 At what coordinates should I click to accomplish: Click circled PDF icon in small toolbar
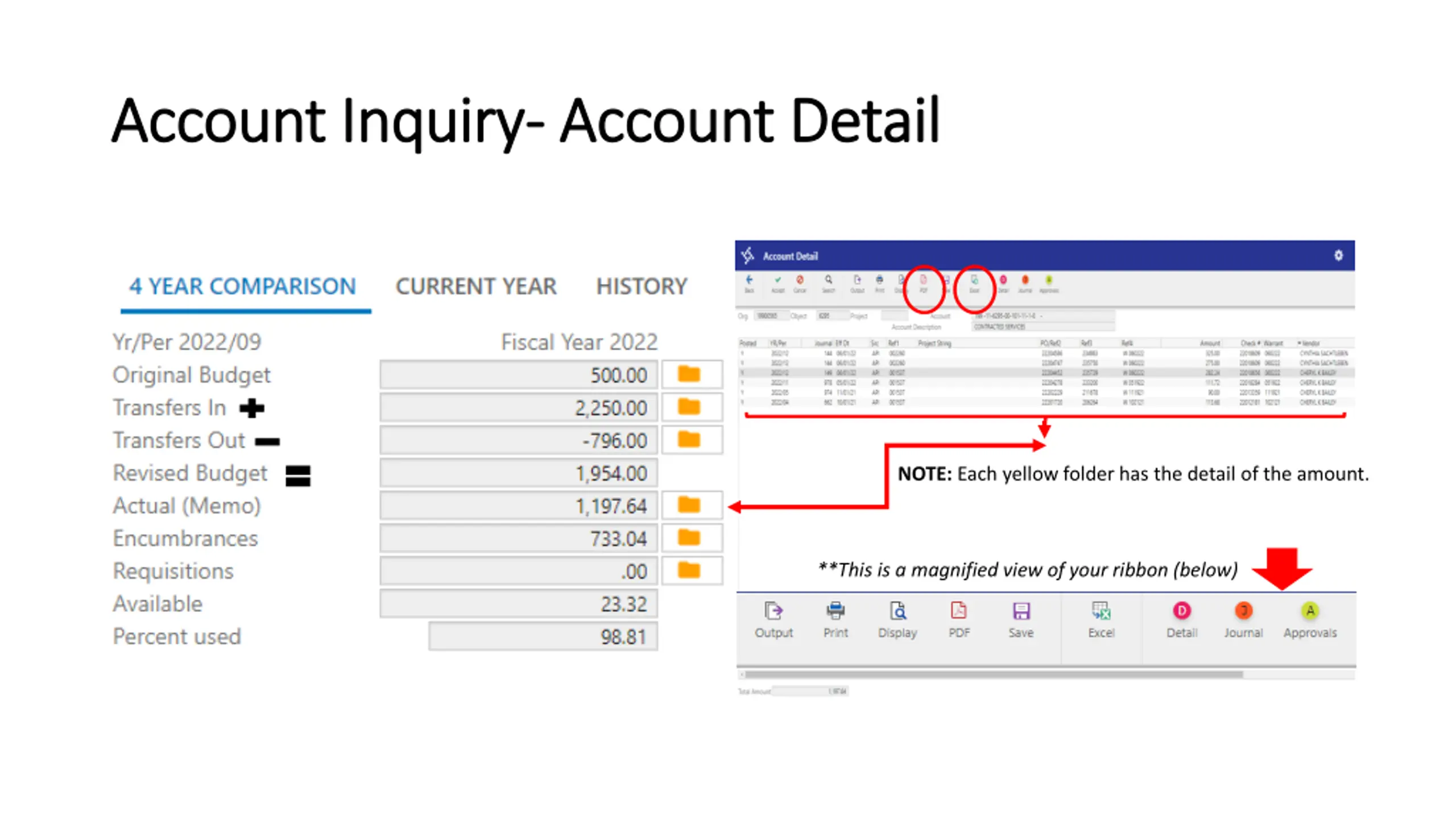924,283
